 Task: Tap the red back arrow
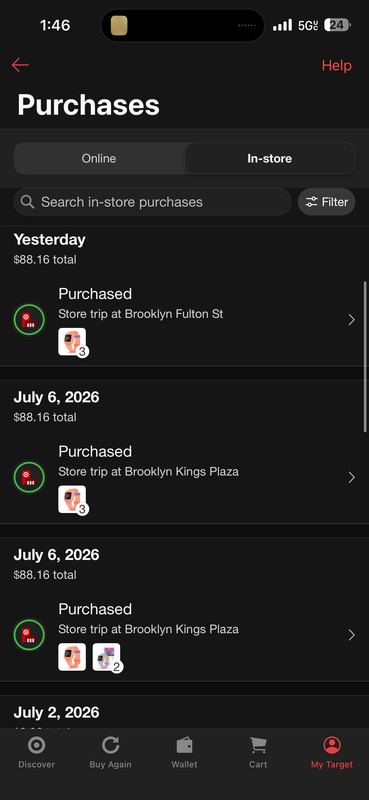20,65
